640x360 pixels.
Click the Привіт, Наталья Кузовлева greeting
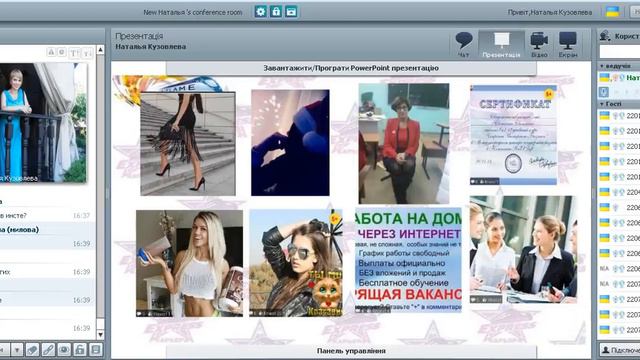tap(550, 12)
